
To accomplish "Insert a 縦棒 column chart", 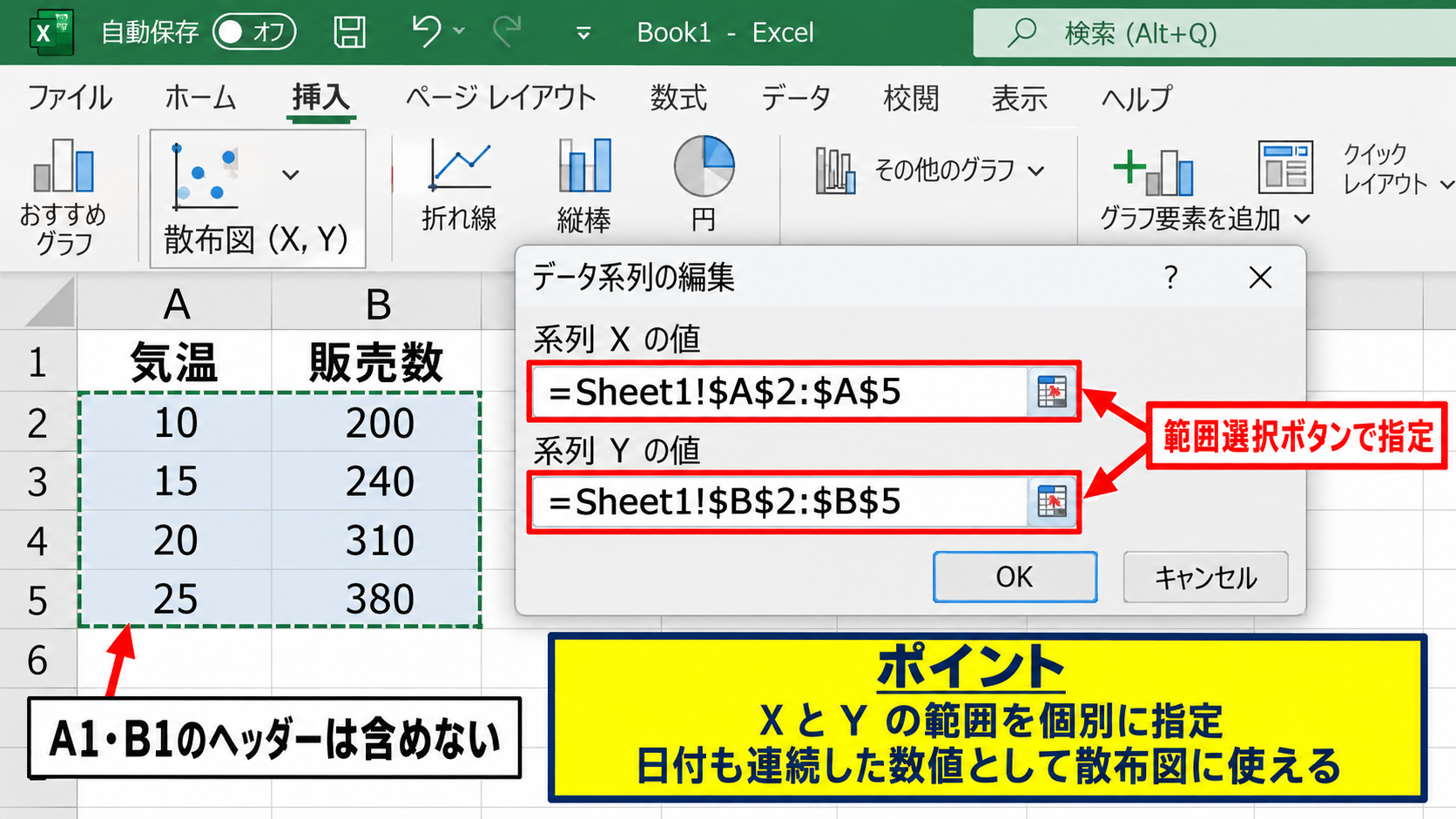I will click(584, 185).
